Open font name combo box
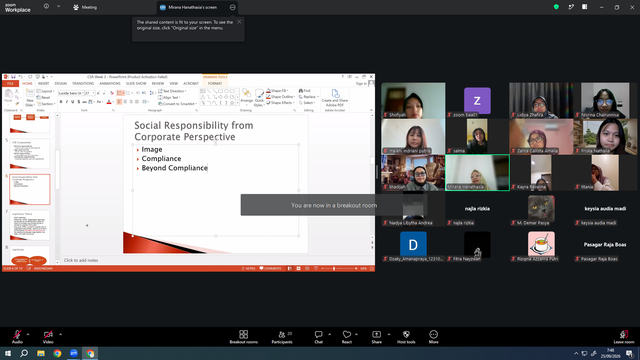The image size is (640, 360). [71, 93]
